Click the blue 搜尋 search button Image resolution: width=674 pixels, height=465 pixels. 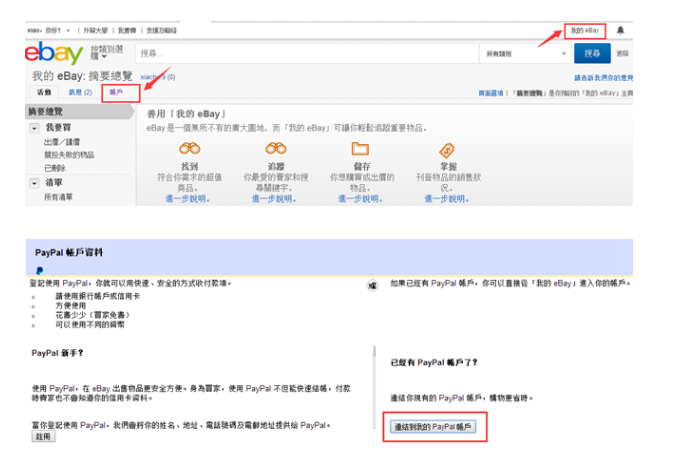pos(592,53)
